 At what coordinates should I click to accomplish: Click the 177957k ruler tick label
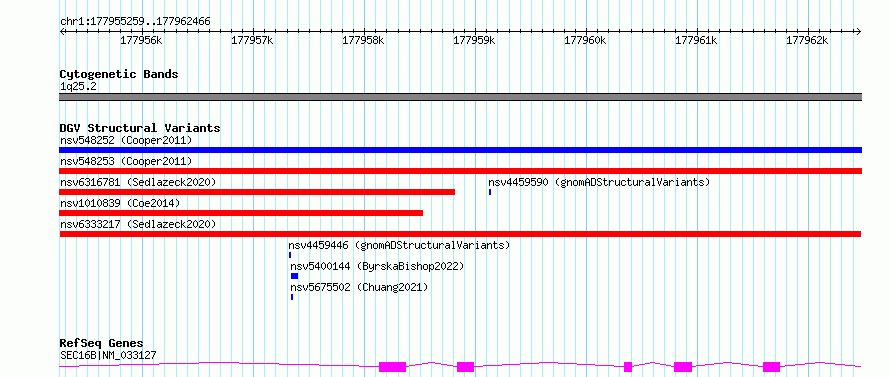[253, 41]
